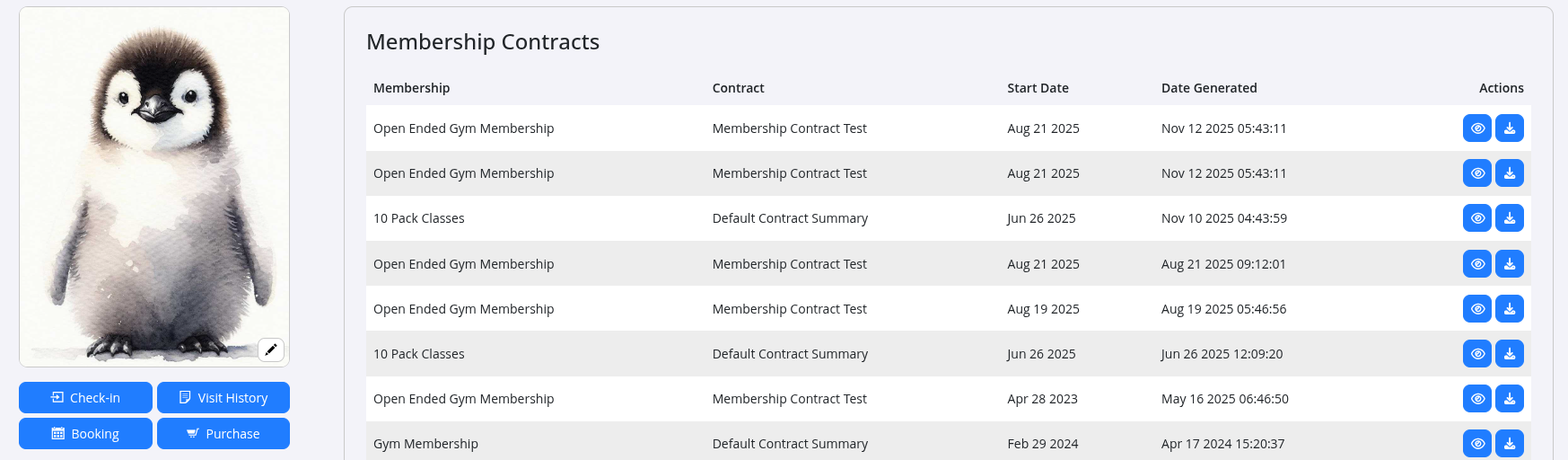
Task: View 10 Pack Classes contract generated Nov 10
Action: [1477, 218]
